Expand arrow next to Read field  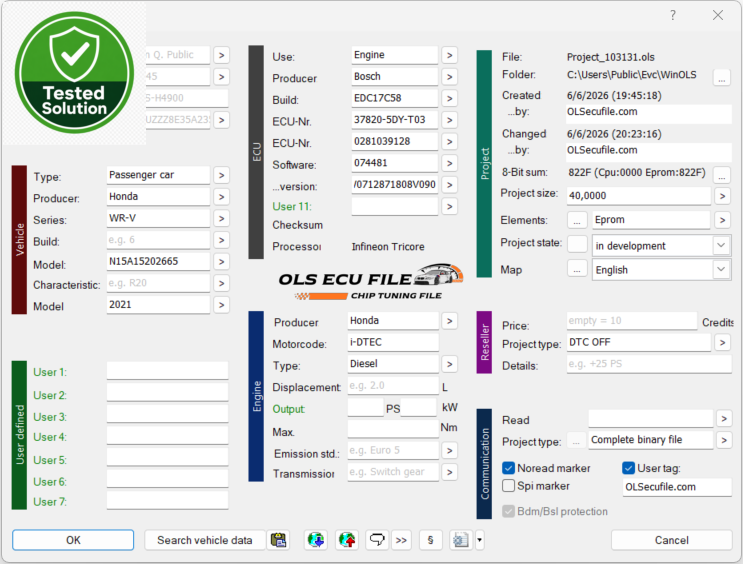(724, 419)
